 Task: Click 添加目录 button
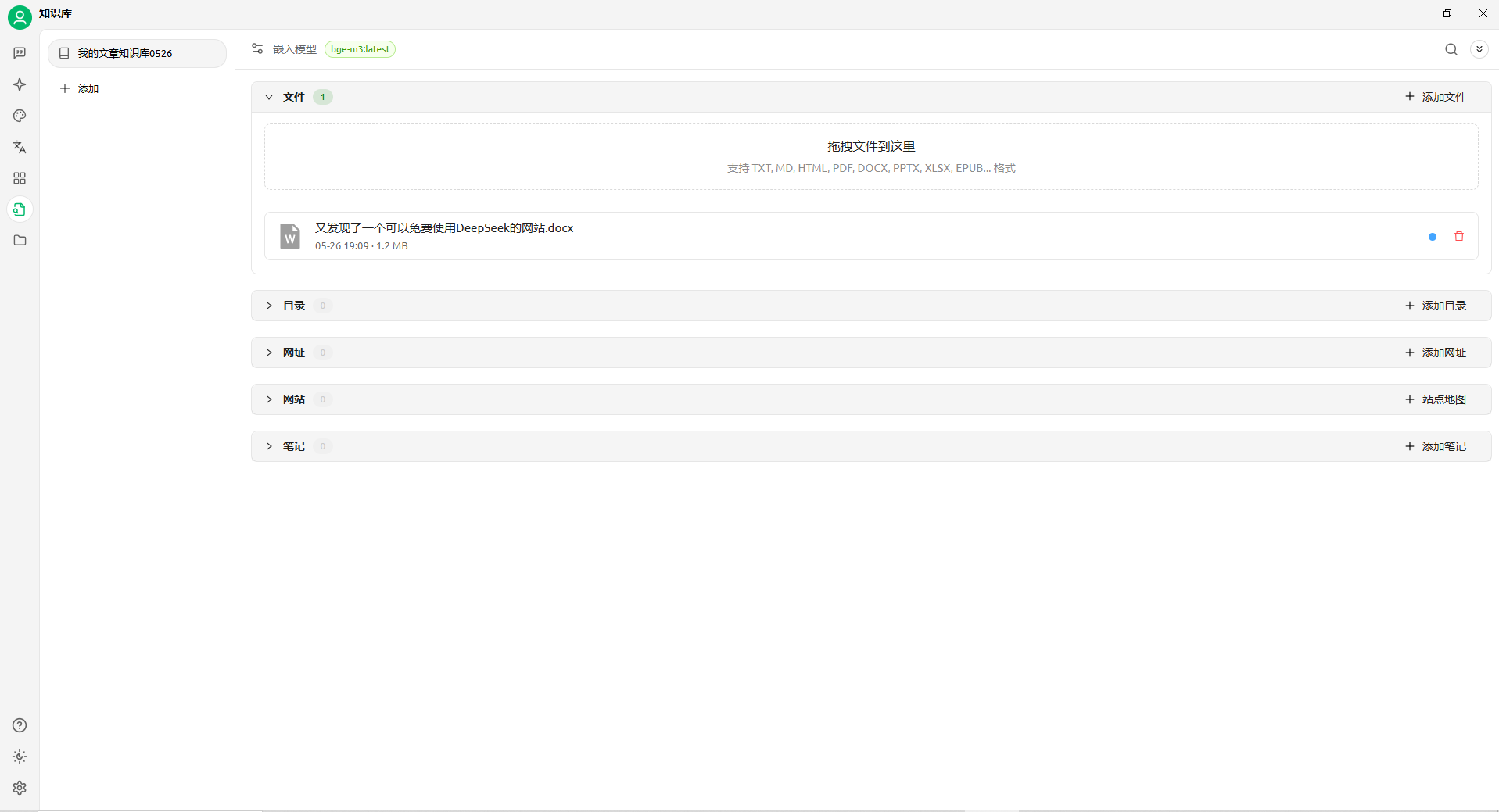tap(1436, 306)
